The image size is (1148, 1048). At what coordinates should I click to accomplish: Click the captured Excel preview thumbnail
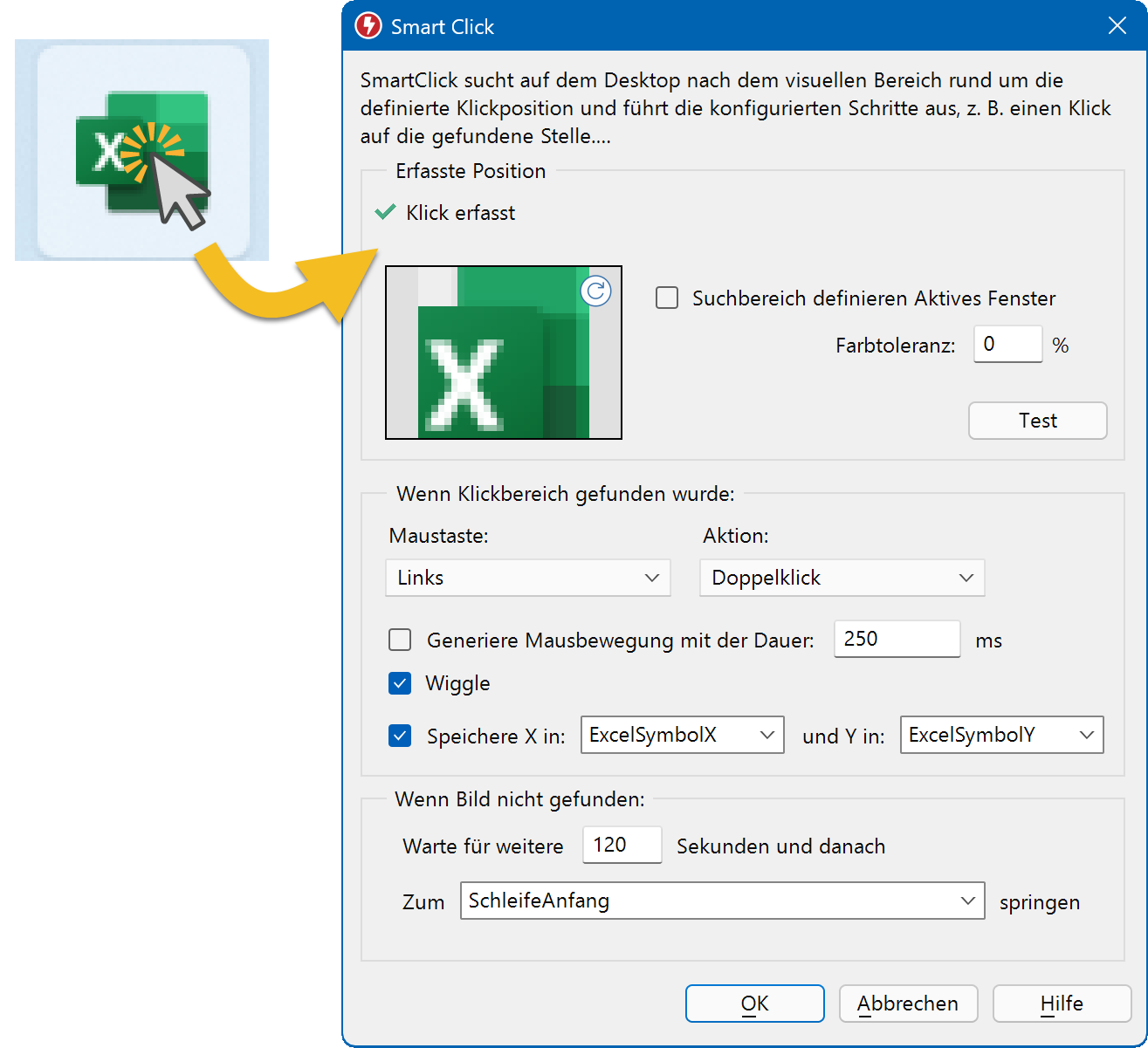[x=503, y=353]
